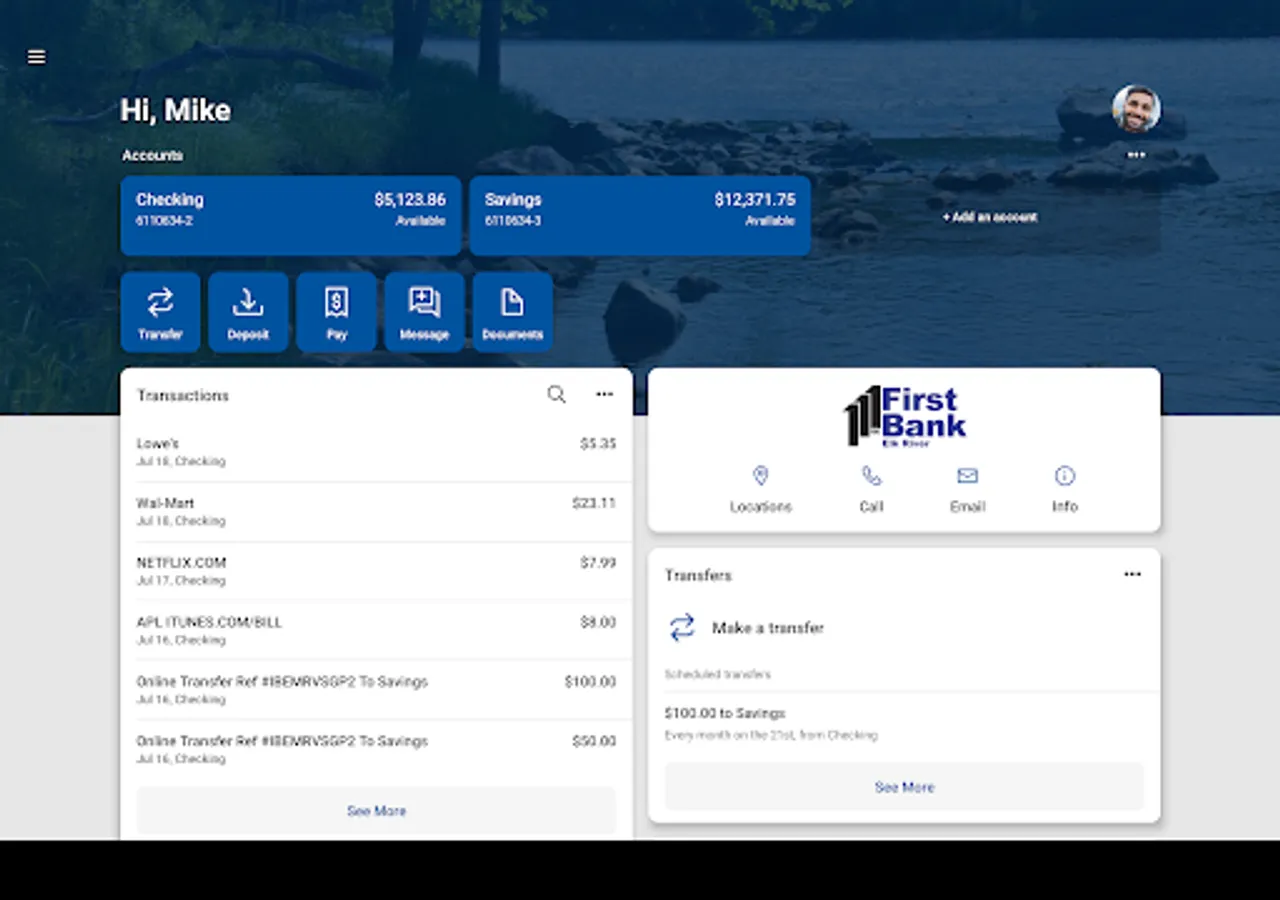Open the Savings account card
Image resolution: width=1280 pixels, height=900 pixels.
click(x=640, y=216)
